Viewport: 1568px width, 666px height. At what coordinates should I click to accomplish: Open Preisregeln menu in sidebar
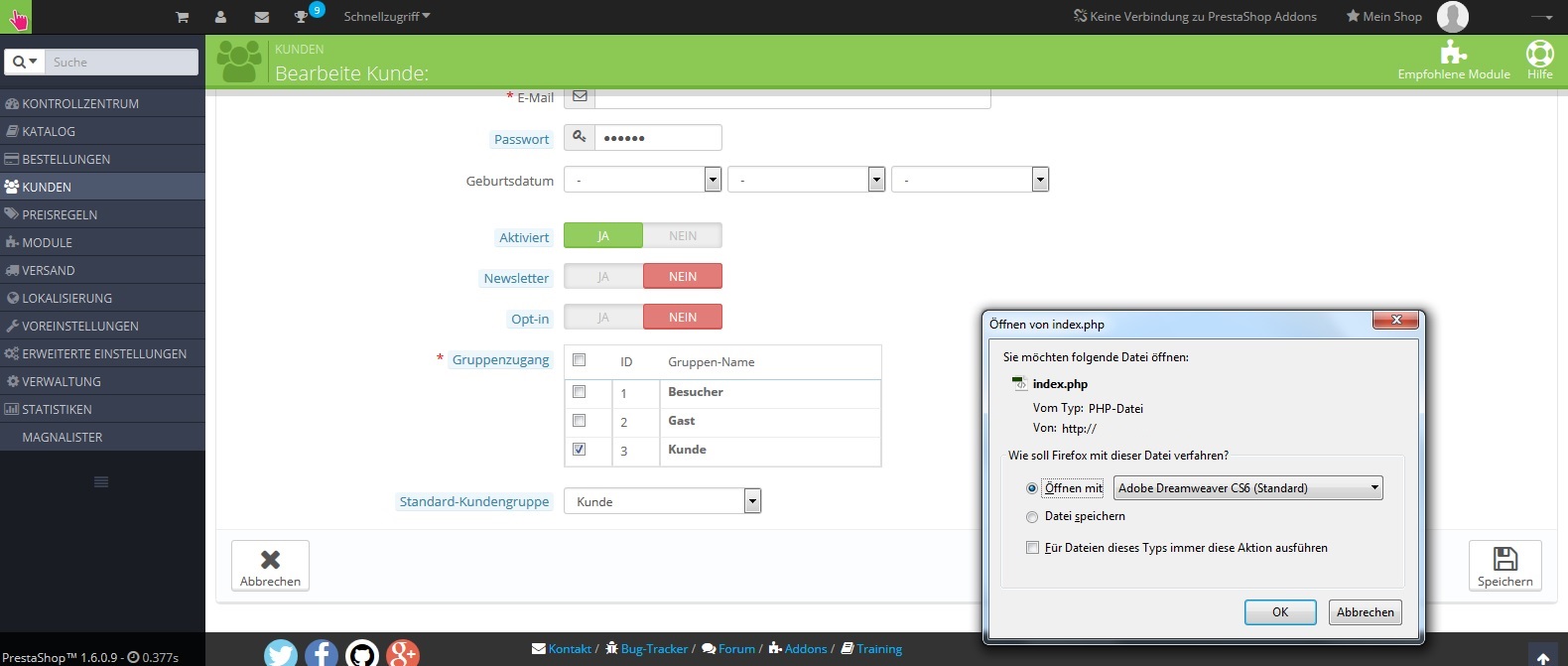(102, 214)
